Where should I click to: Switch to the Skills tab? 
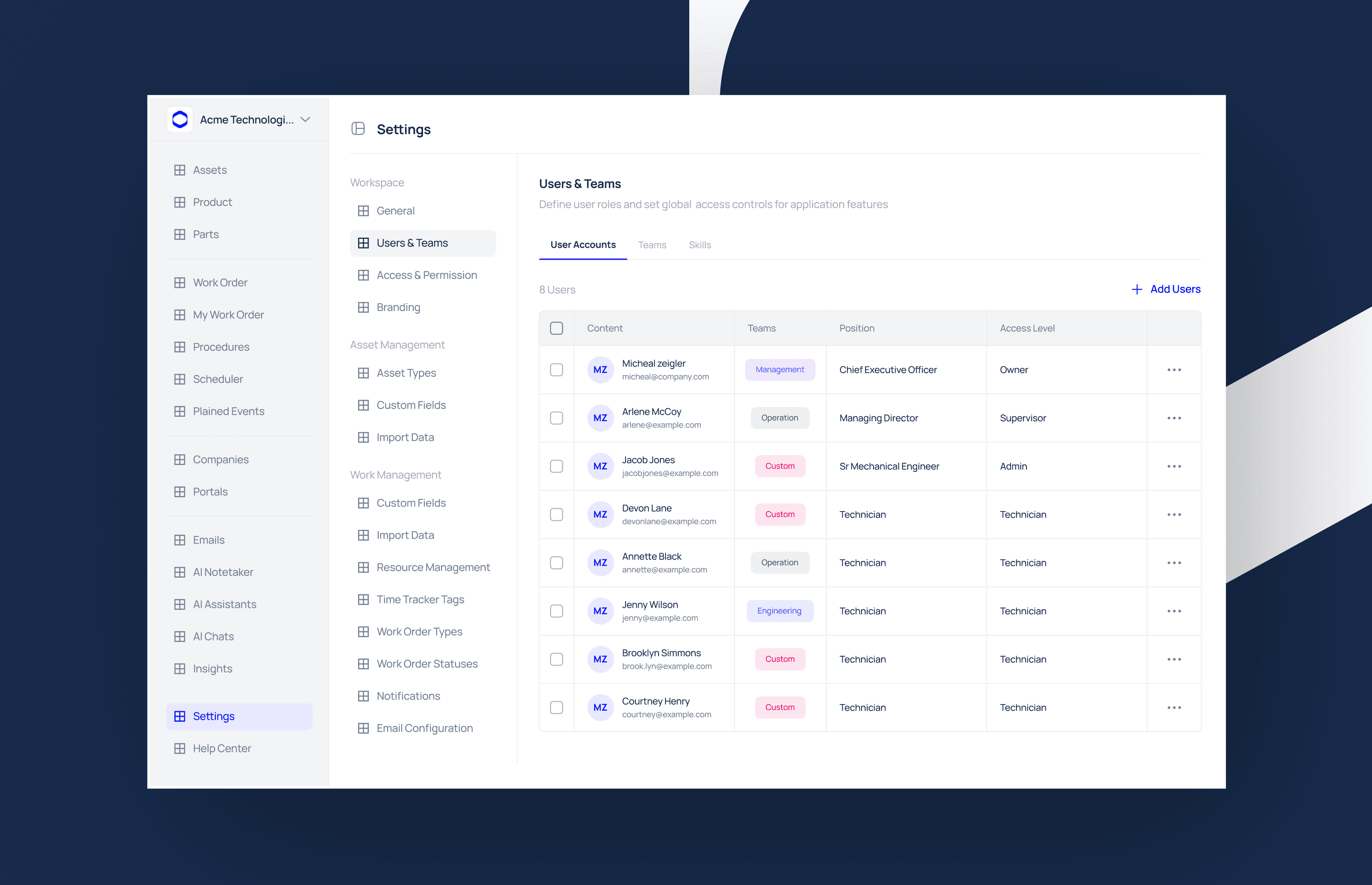[699, 245]
